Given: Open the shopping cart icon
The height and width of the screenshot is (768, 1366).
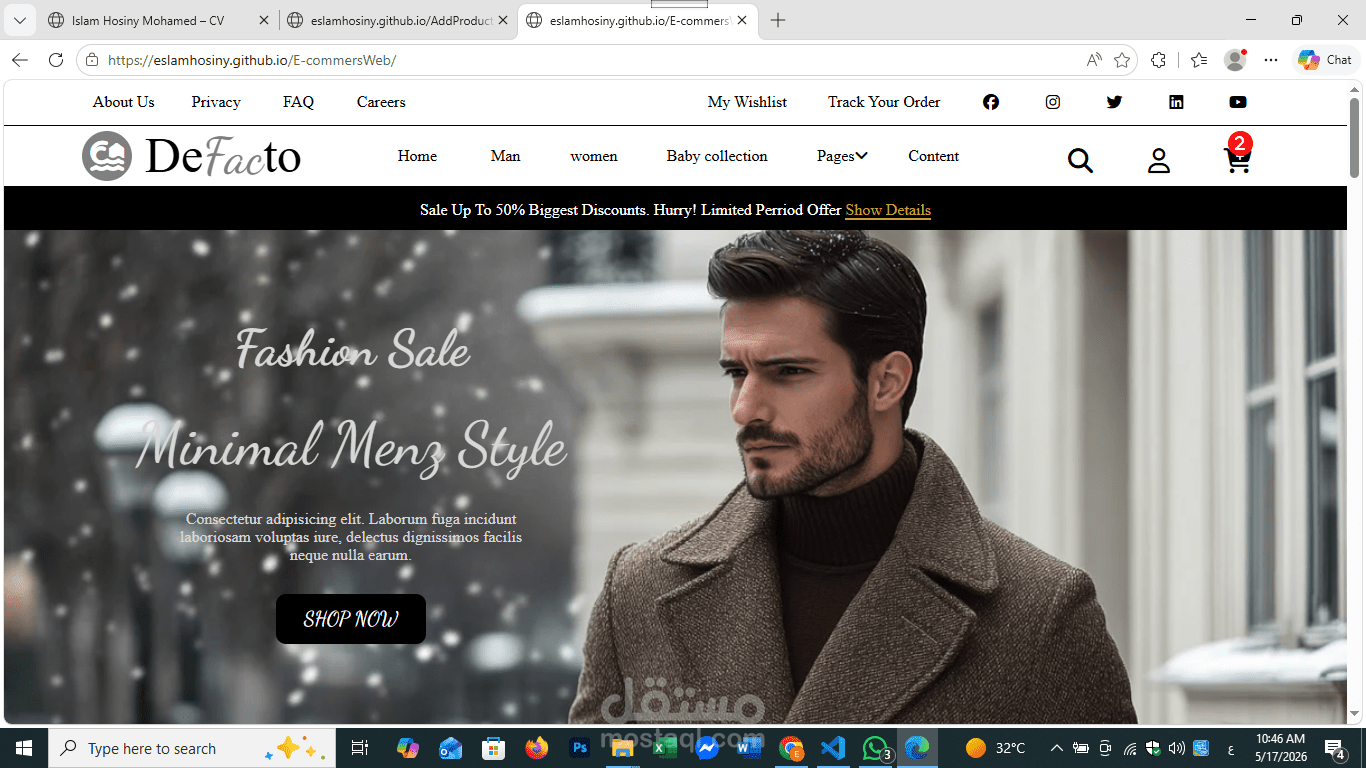Looking at the screenshot, I should pos(1238,159).
